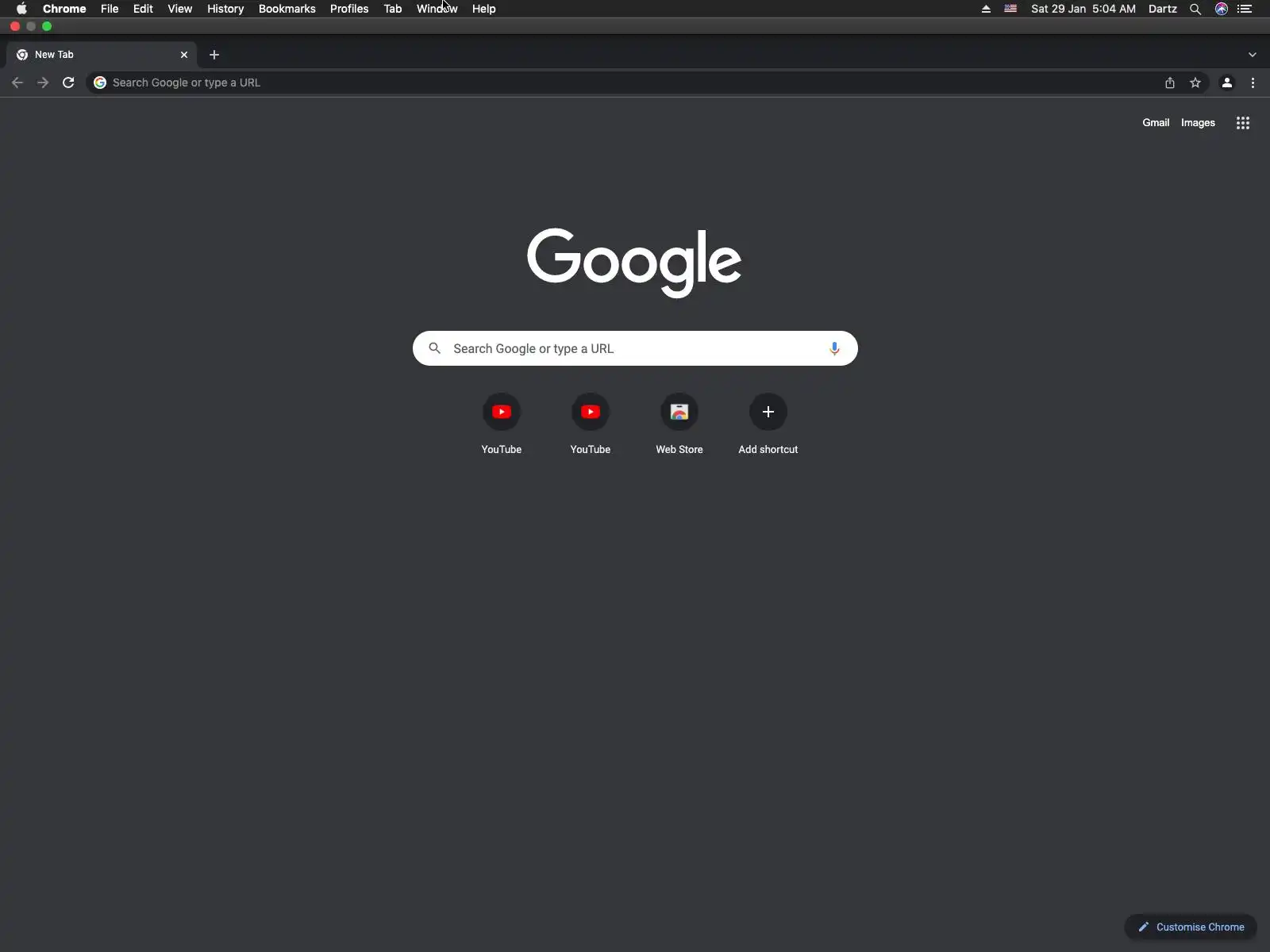Add a new shortcut tile
The width and height of the screenshot is (1270, 952).
768,424
